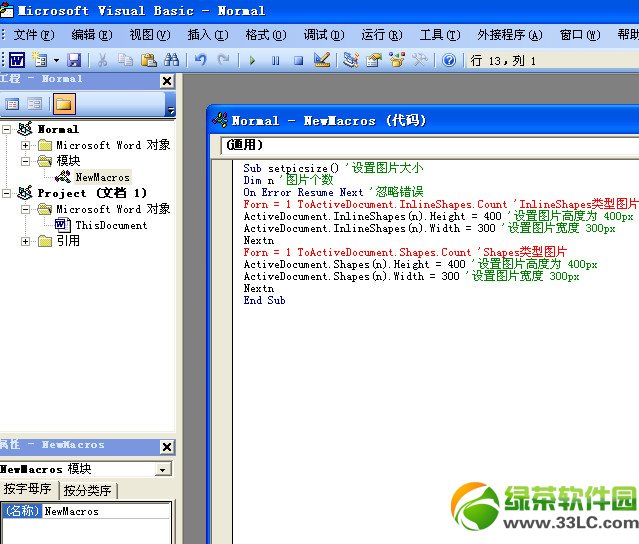Undo the last edit with the toolbar arrow
Image resolution: width=639 pixels, height=544 pixels.
pyautogui.click(x=201, y=60)
